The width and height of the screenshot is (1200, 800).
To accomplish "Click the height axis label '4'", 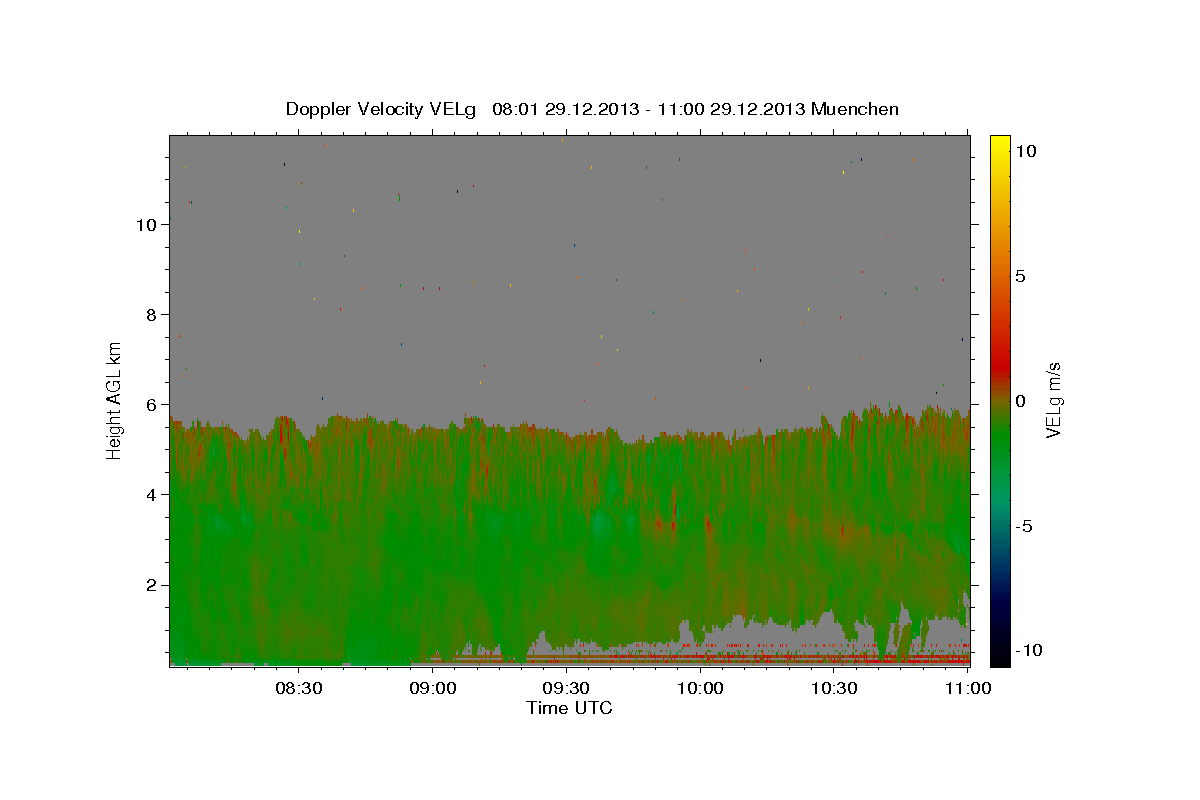I will pos(152,495).
